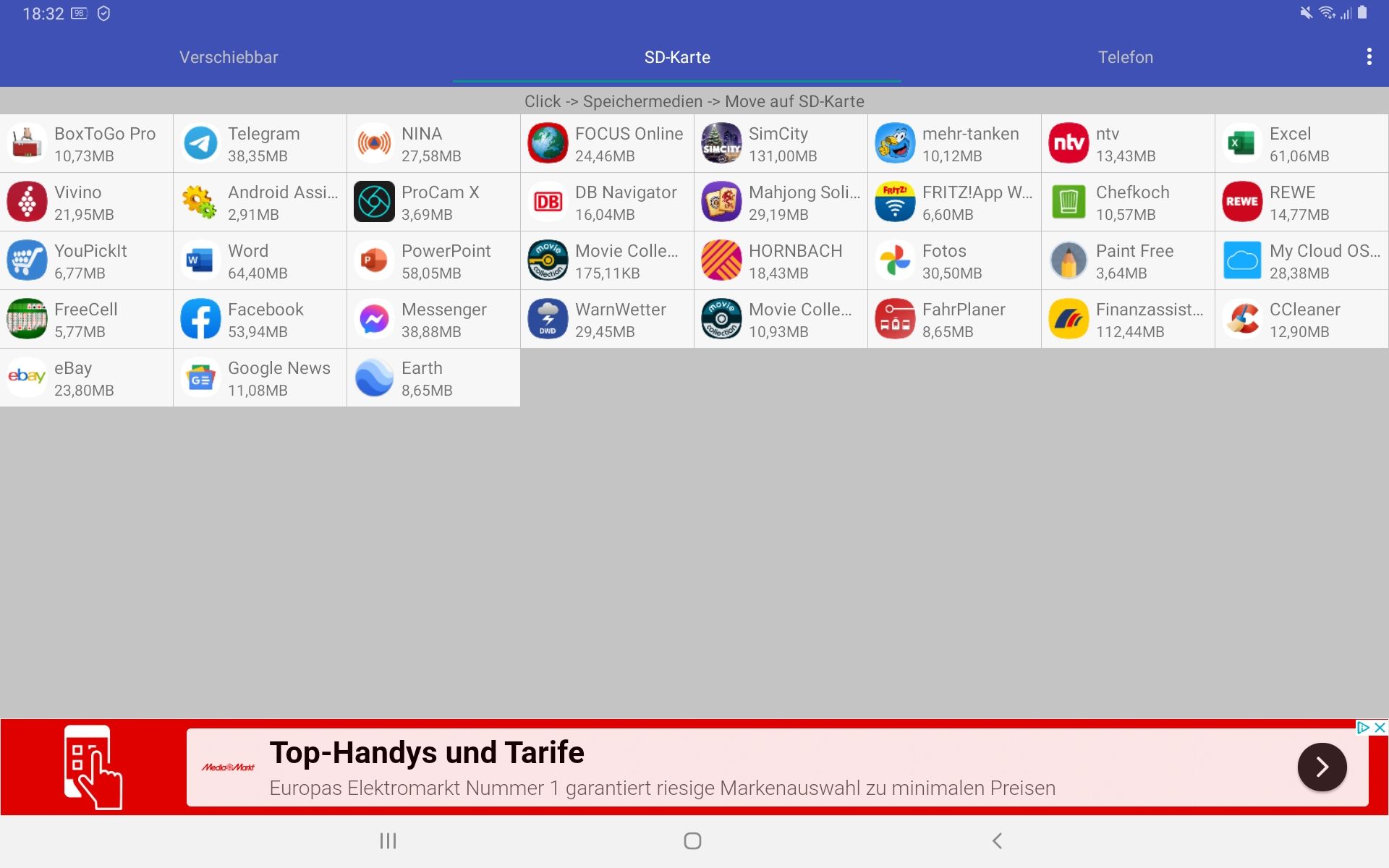
Task: Open the FOCUS Online globe icon
Action: tap(548, 143)
